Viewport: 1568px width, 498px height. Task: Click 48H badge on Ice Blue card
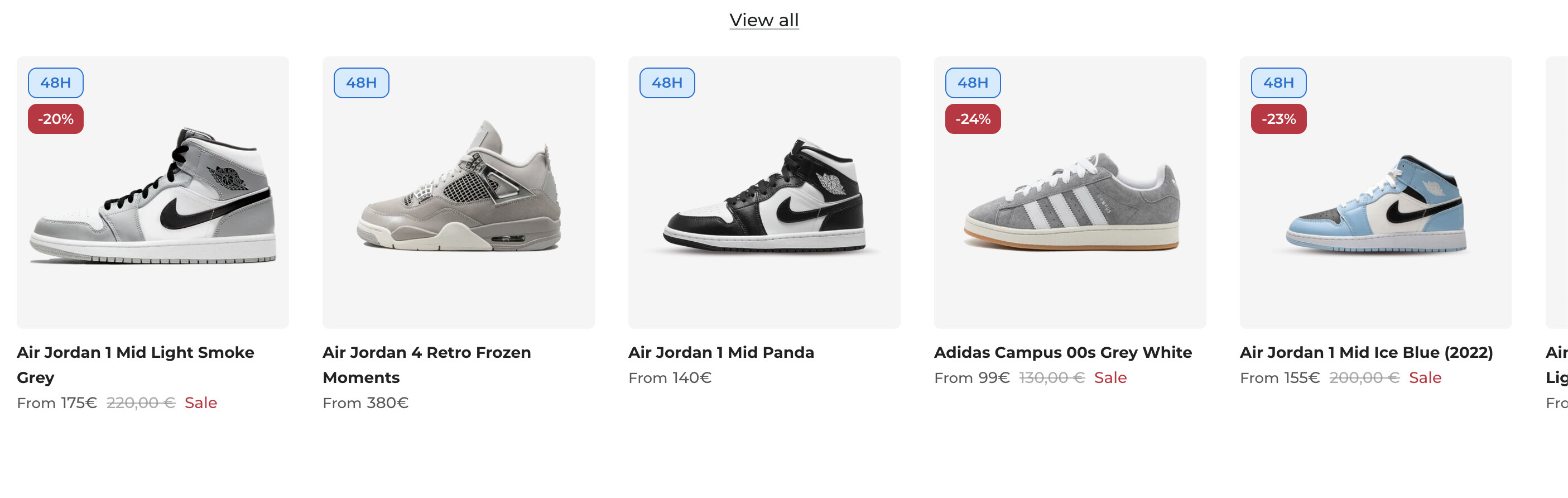1278,83
